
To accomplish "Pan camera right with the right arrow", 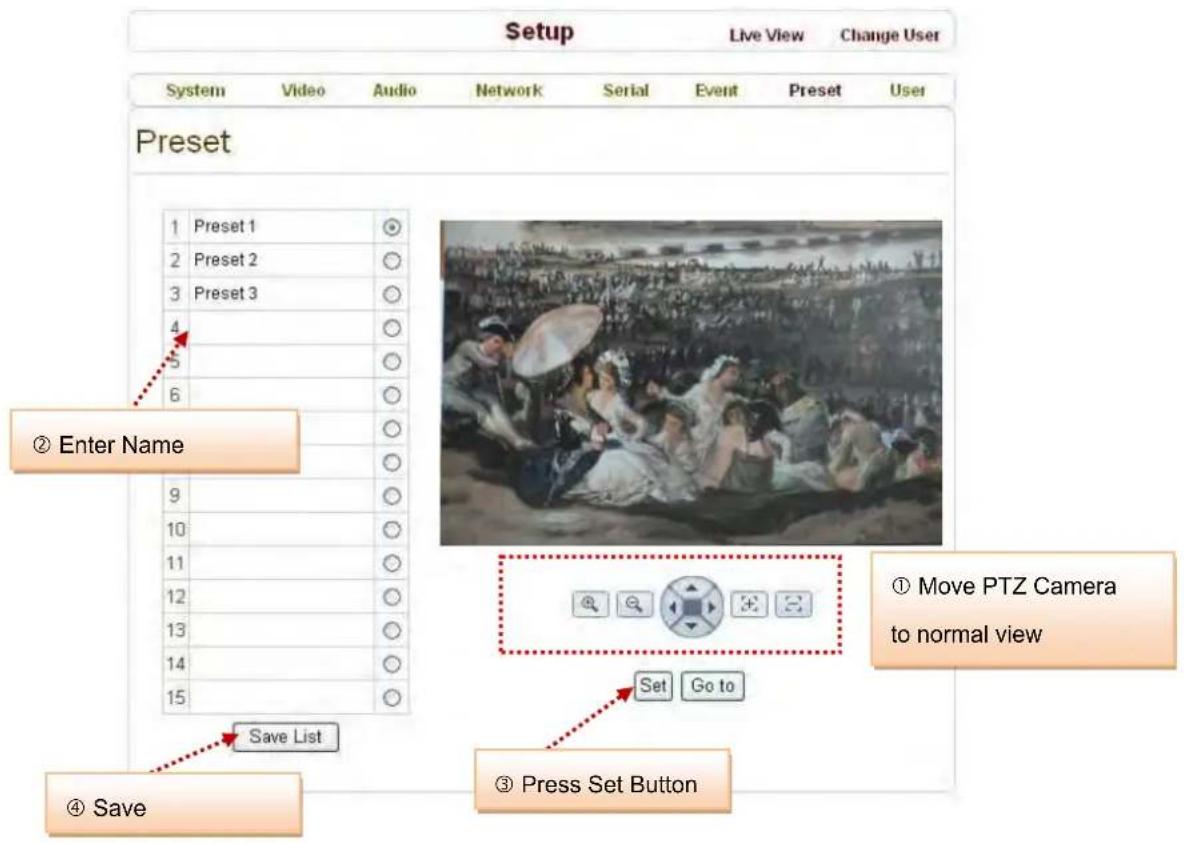I will (712, 607).
